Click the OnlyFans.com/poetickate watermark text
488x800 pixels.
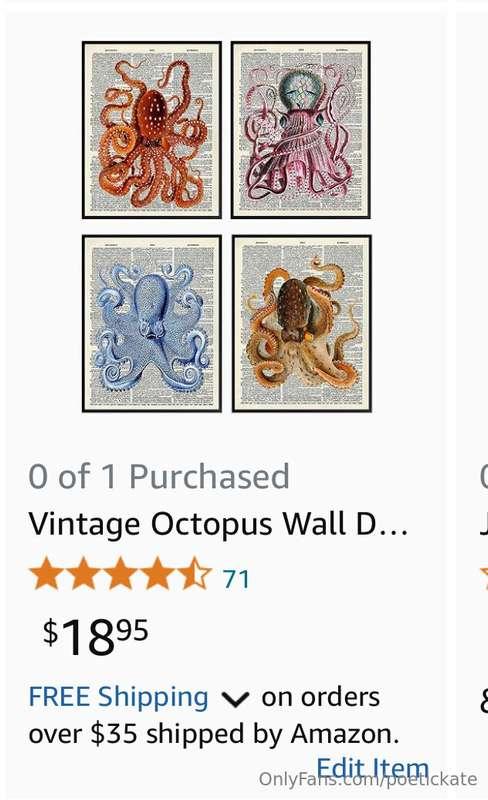click(368, 779)
